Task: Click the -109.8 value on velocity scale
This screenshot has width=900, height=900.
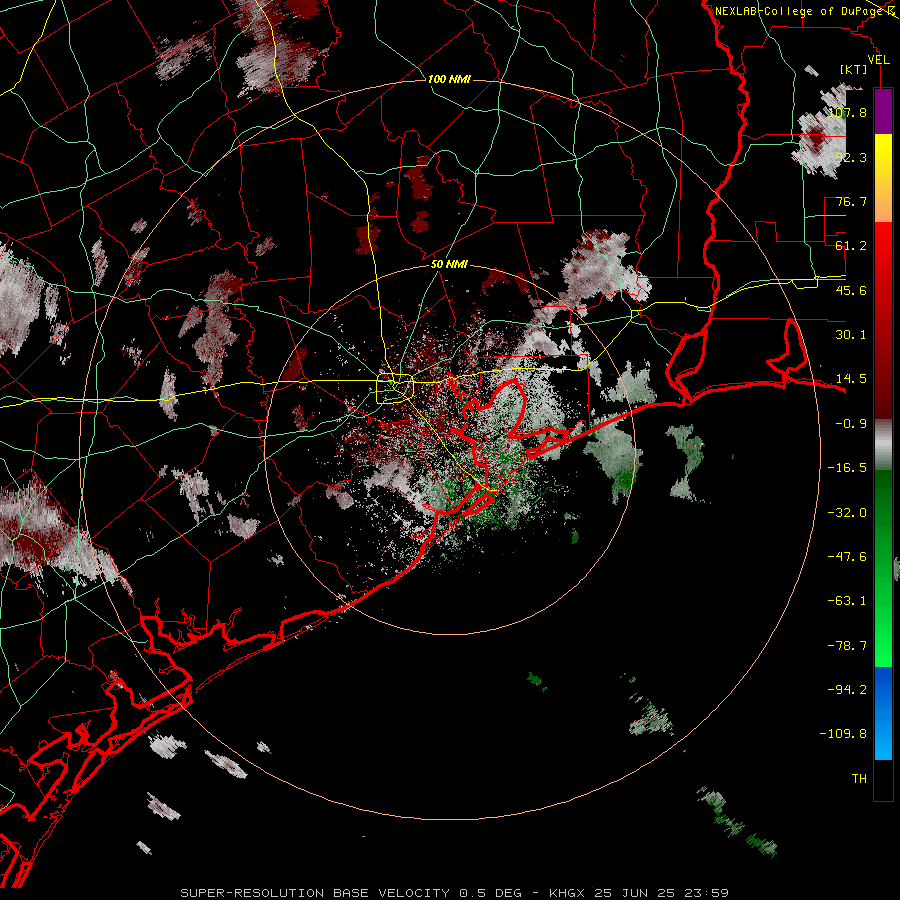Action: coord(843,734)
